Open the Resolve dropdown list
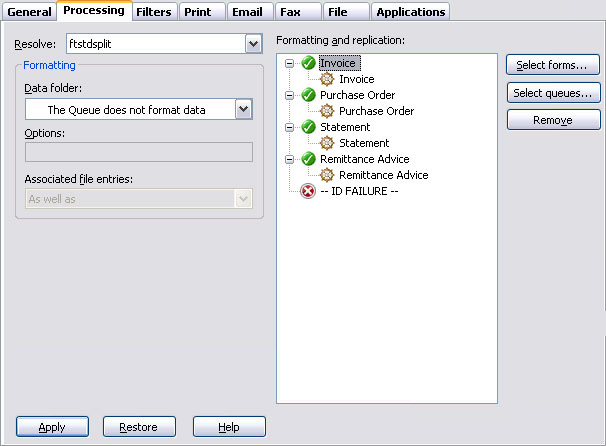The height and width of the screenshot is (446, 606). 253,44
